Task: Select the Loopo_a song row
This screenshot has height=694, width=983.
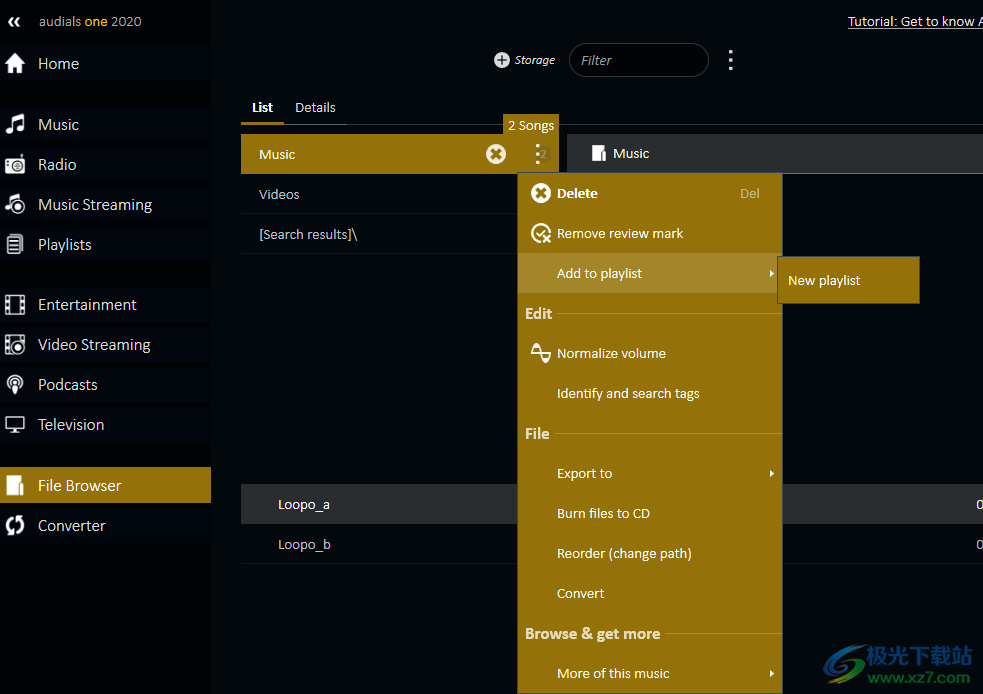Action: [x=379, y=504]
